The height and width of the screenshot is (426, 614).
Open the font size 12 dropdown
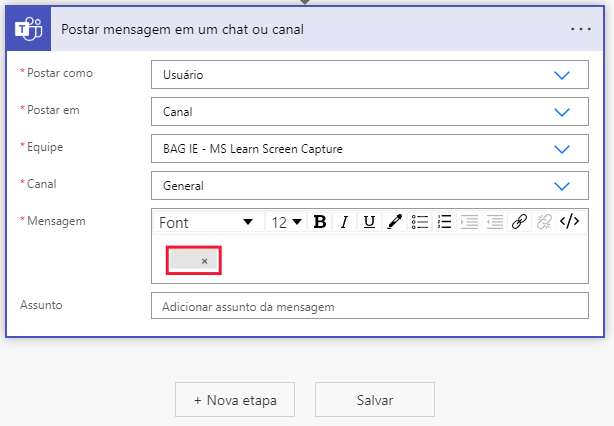click(286, 222)
